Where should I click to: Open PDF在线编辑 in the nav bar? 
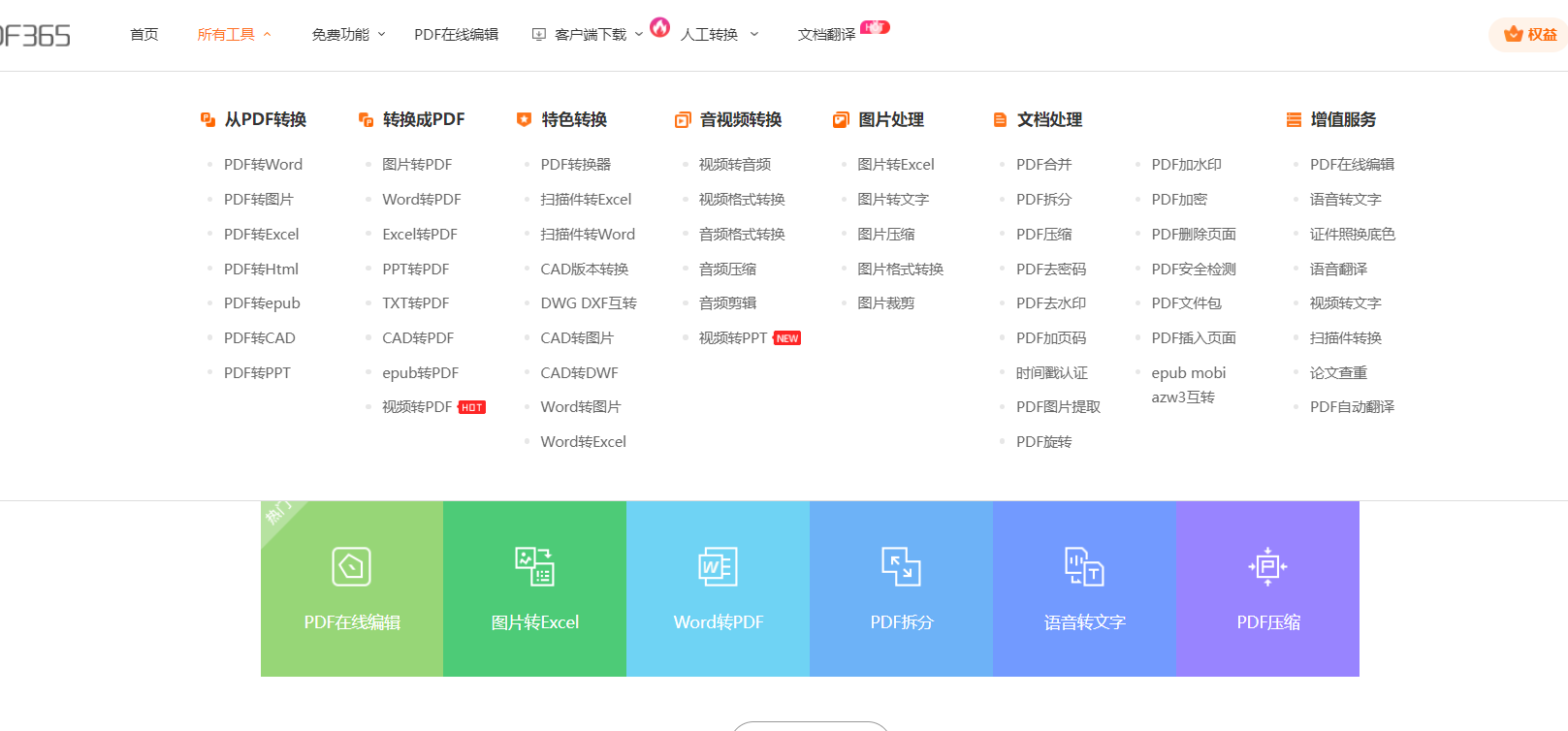456,34
